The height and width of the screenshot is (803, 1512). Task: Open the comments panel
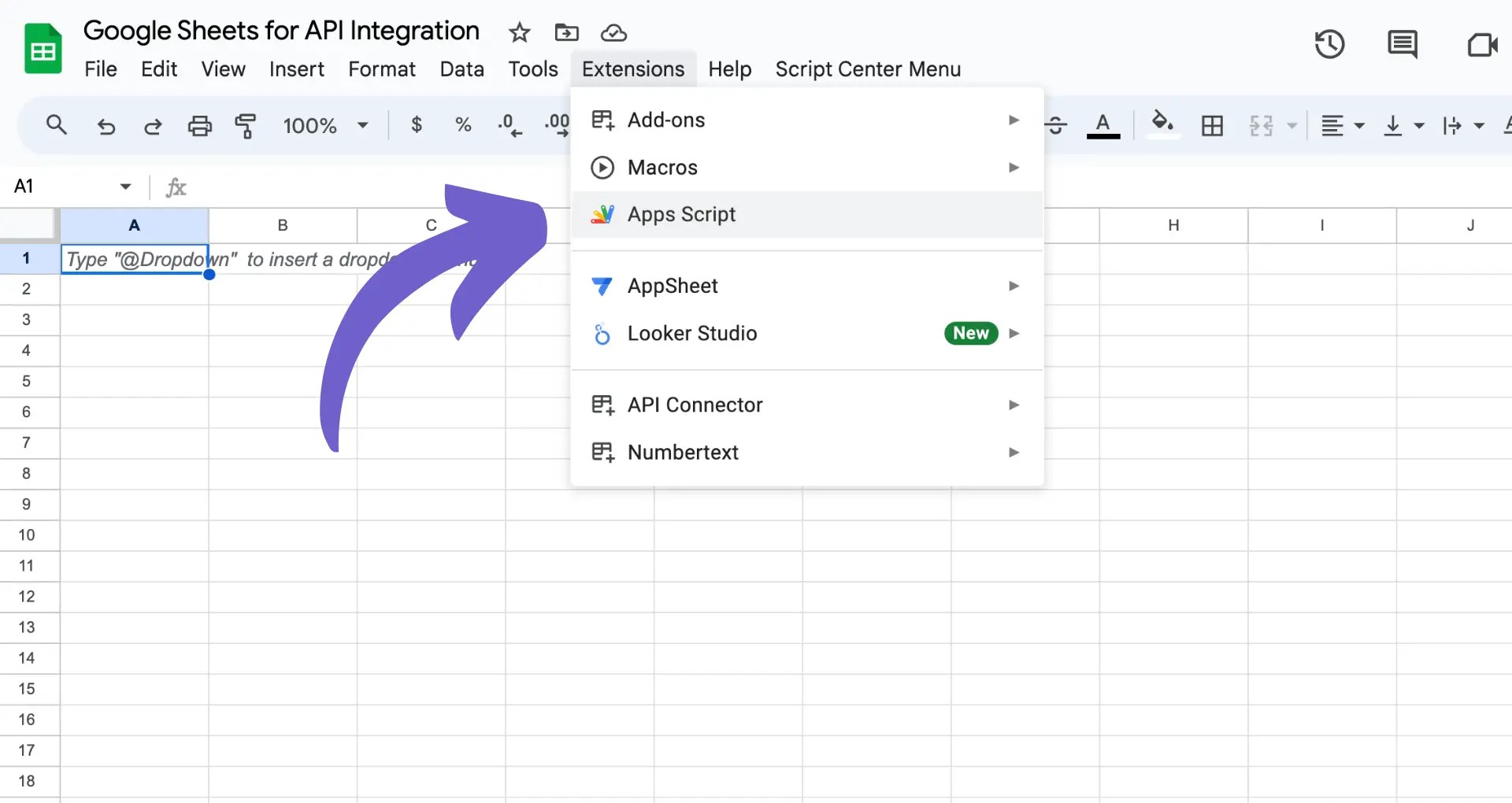[1403, 45]
